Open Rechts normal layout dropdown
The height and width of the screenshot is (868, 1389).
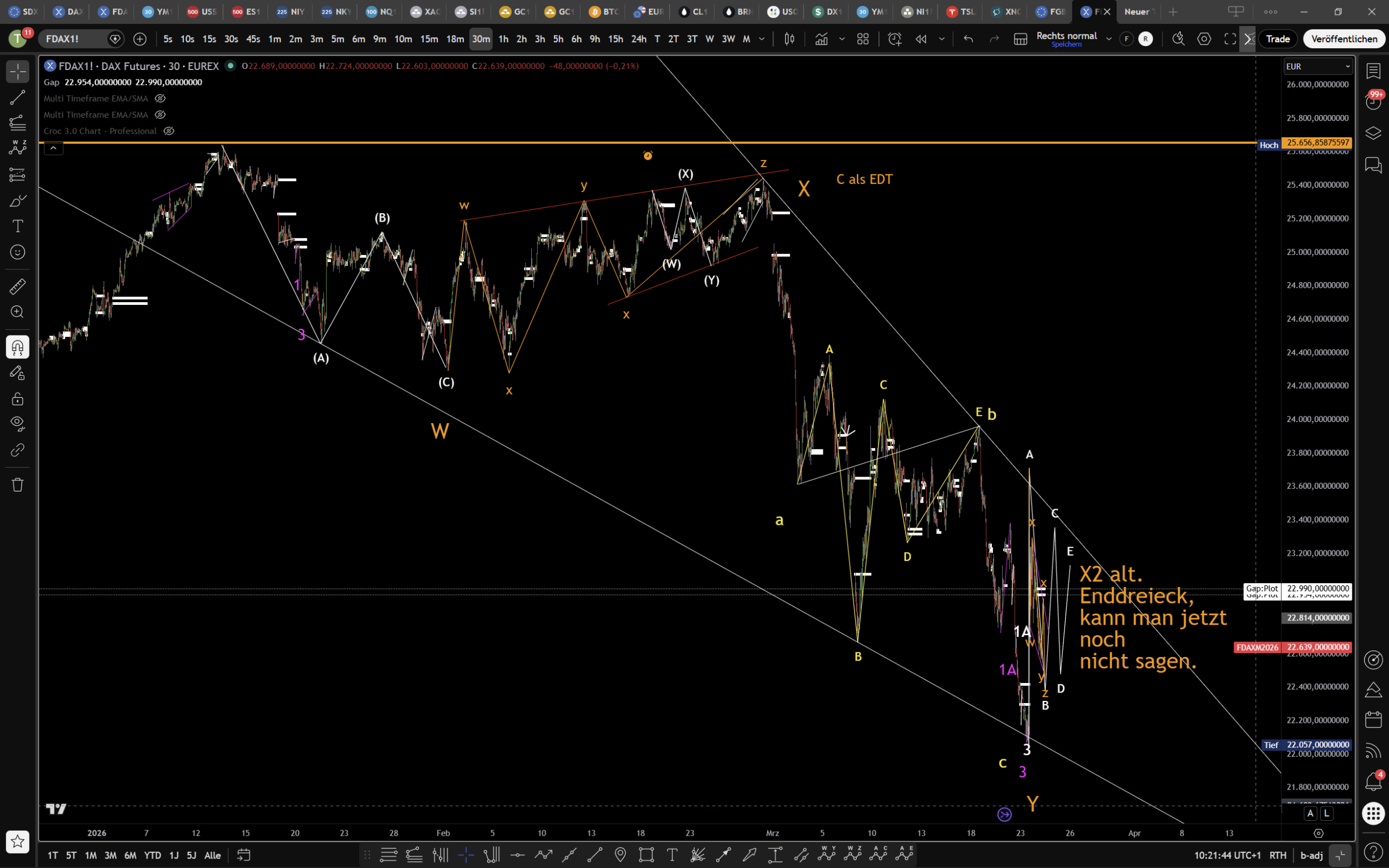(x=1108, y=39)
